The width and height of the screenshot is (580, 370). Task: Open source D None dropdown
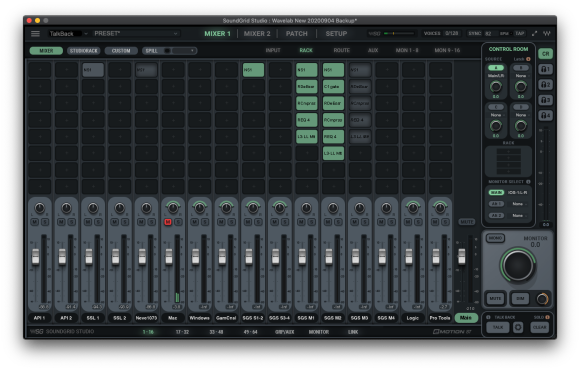coord(522,115)
